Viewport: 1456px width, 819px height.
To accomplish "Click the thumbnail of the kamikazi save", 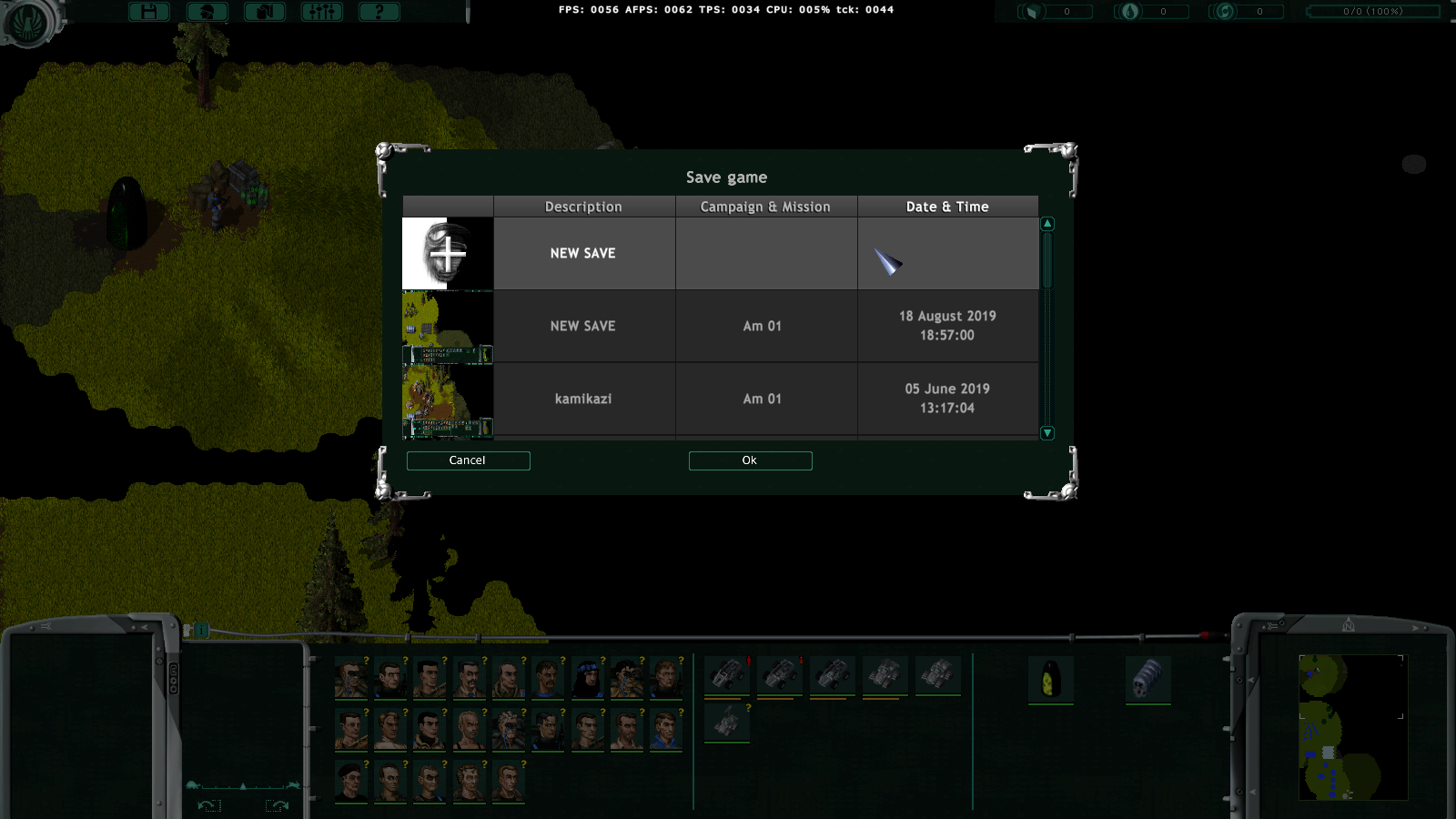I will point(448,399).
